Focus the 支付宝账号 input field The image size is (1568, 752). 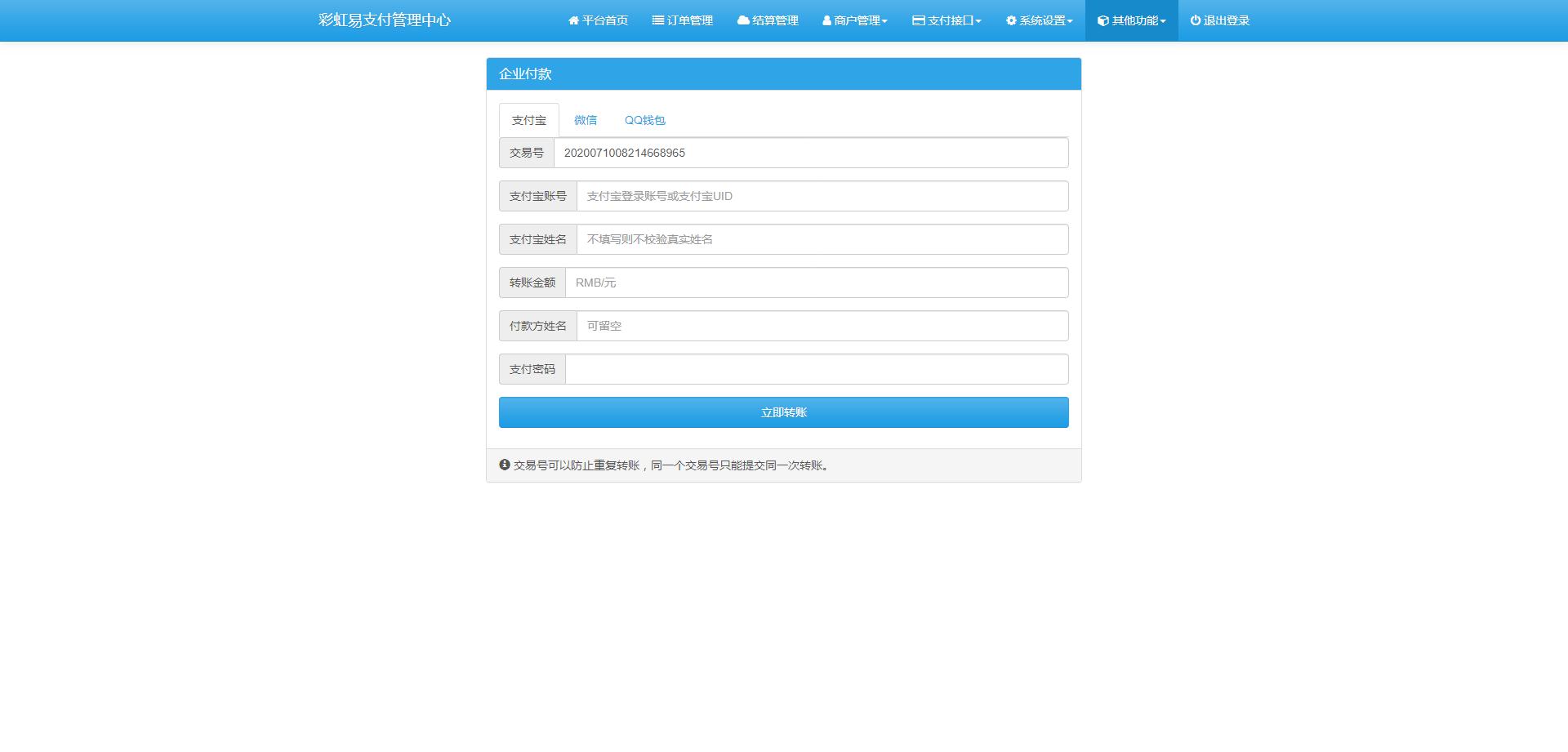tap(822, 196)
